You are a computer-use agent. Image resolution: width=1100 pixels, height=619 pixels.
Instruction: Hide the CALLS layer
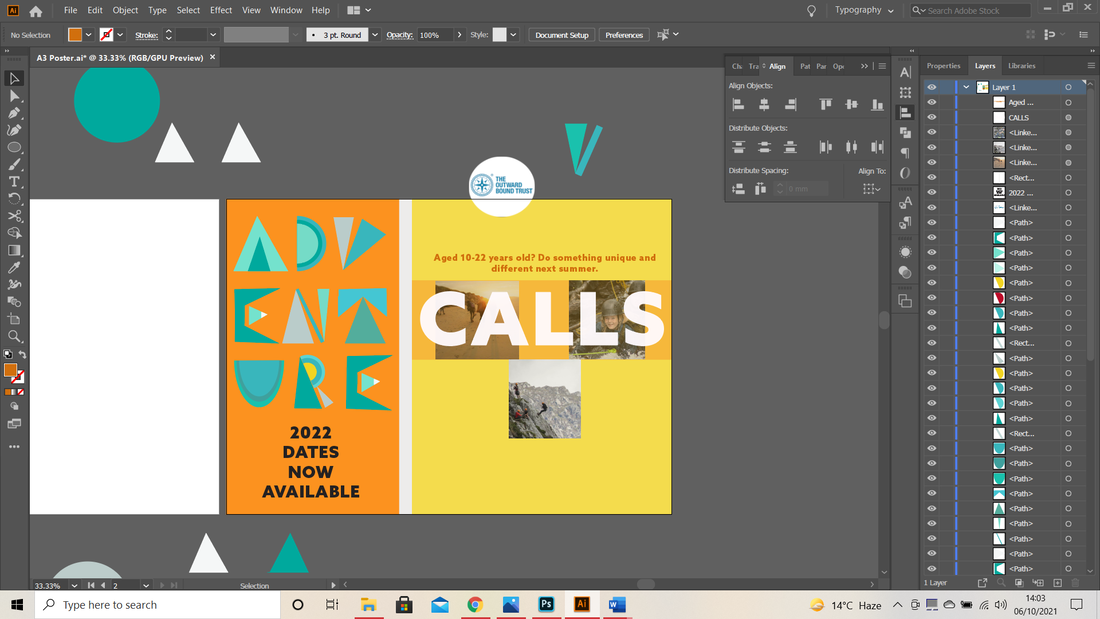pyautogui.click(x=932, y=117)
